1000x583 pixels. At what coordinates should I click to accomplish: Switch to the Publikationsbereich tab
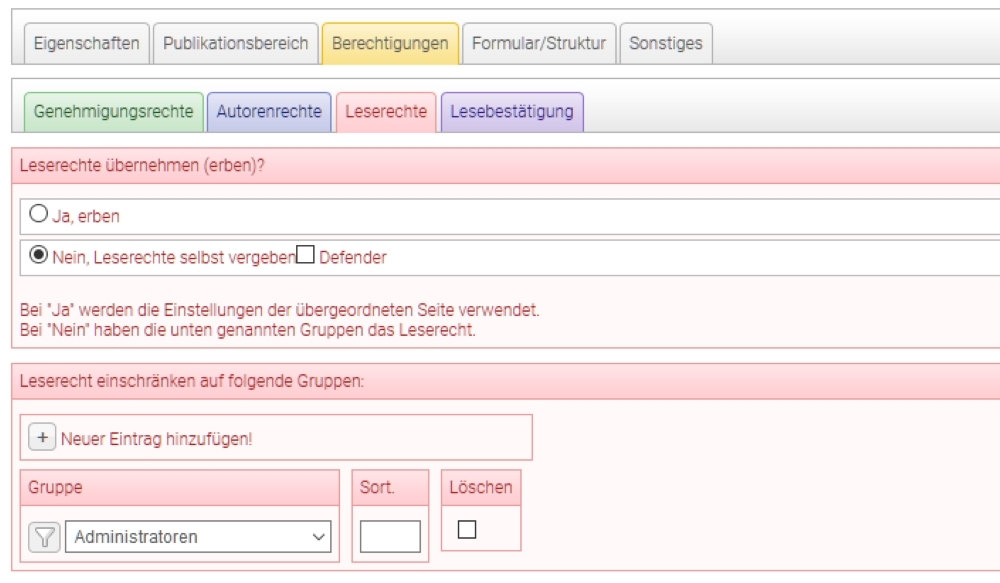pyautogui.click(x=235, y=45)
